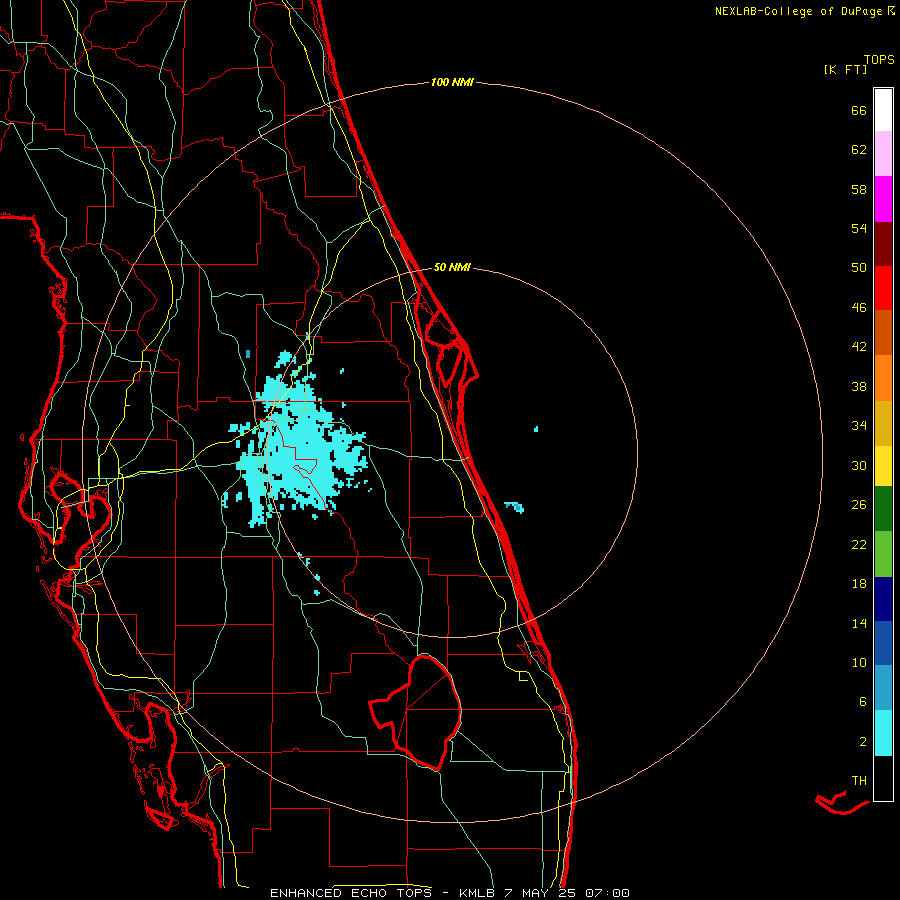
Task: Click the yellow legend swatch
Action: (x=883, y=466)
